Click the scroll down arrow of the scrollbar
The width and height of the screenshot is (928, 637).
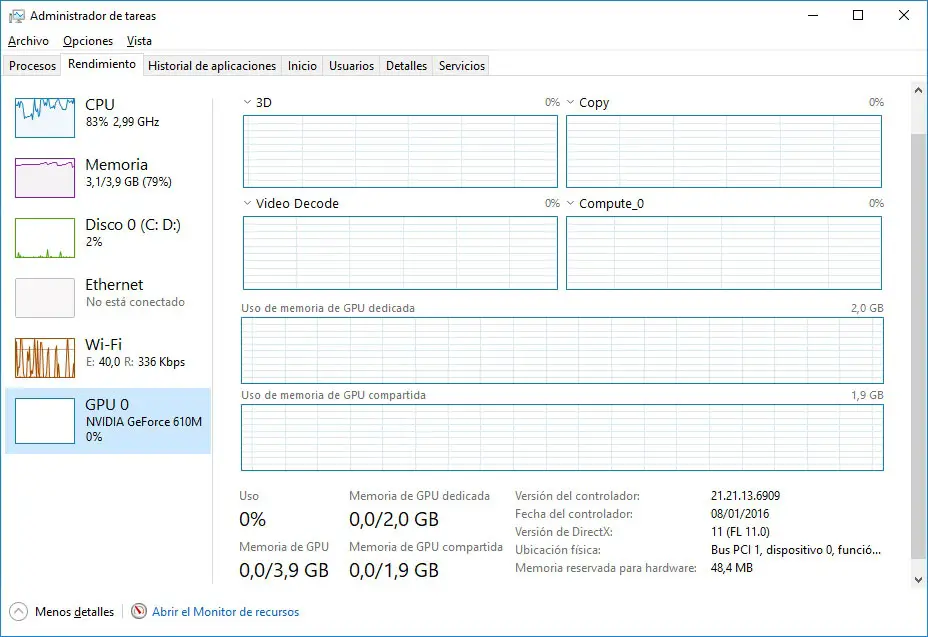click(x=918, y=579)
